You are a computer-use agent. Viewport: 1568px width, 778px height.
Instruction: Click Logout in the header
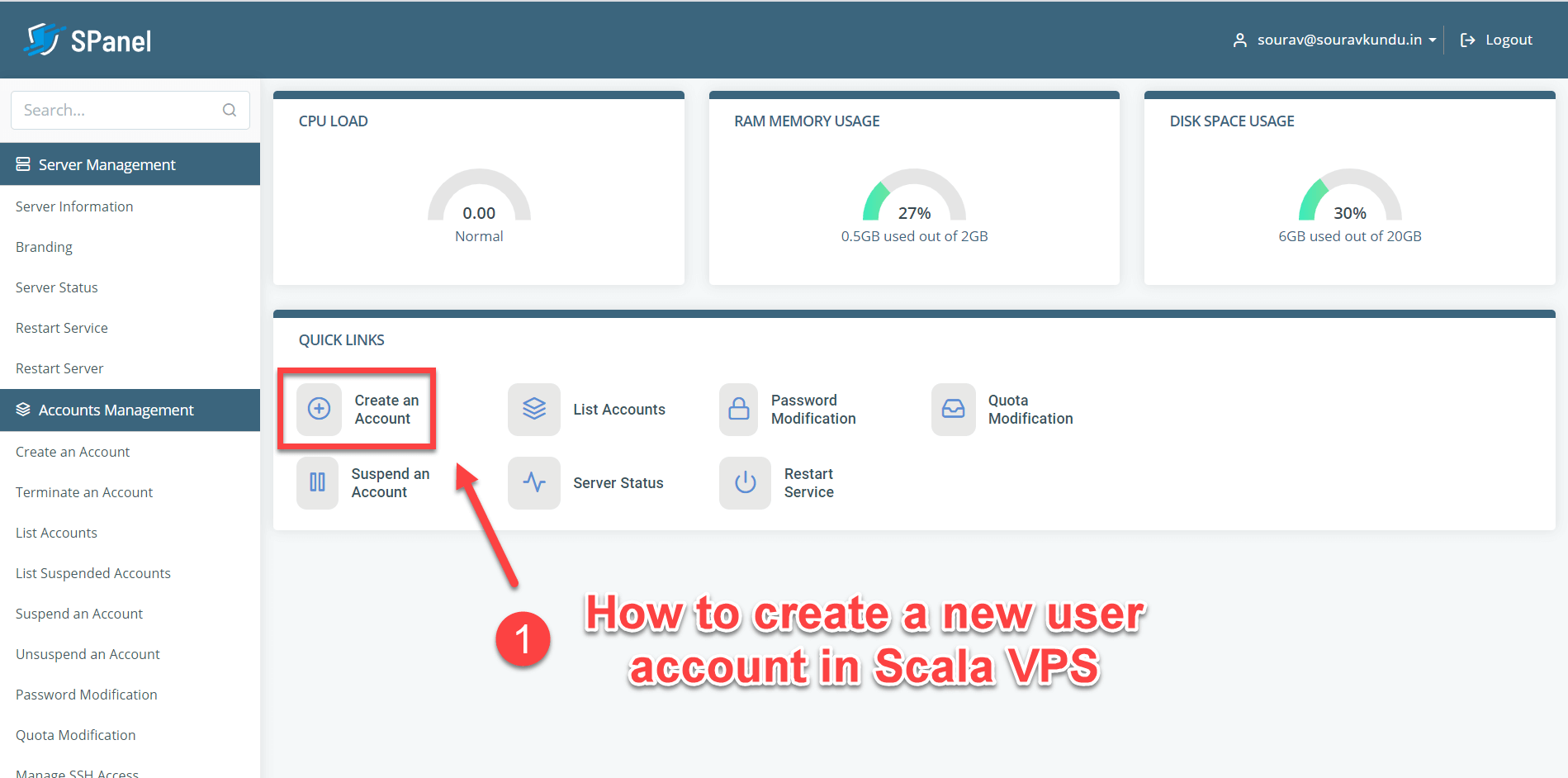point(1508,40)
